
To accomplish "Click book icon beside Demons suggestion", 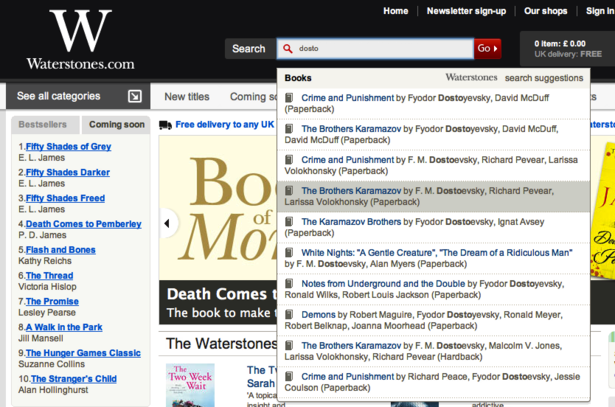I will [x=290, y=315].
